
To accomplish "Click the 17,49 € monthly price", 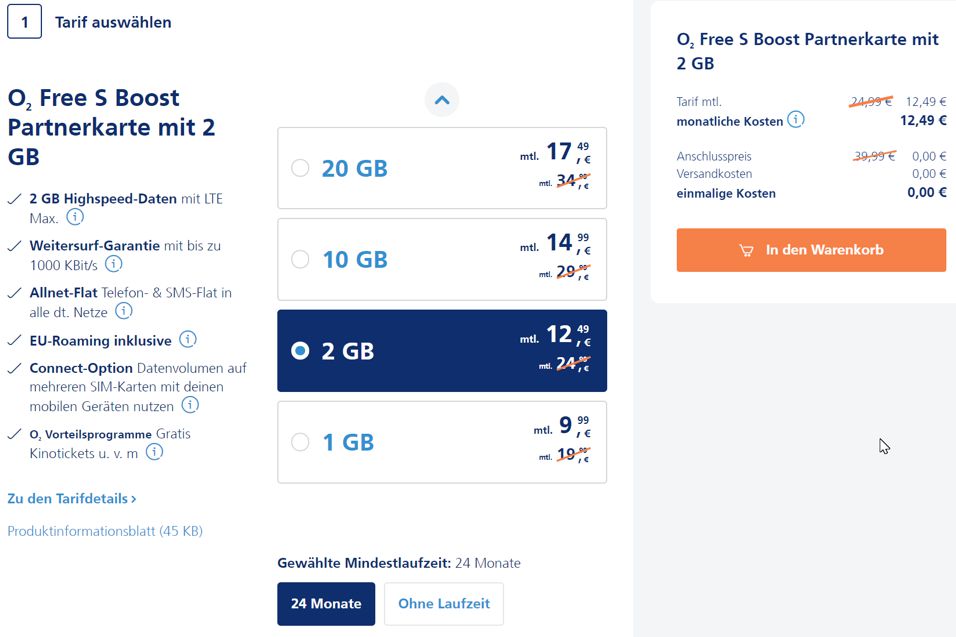I will tap(563, 153).
